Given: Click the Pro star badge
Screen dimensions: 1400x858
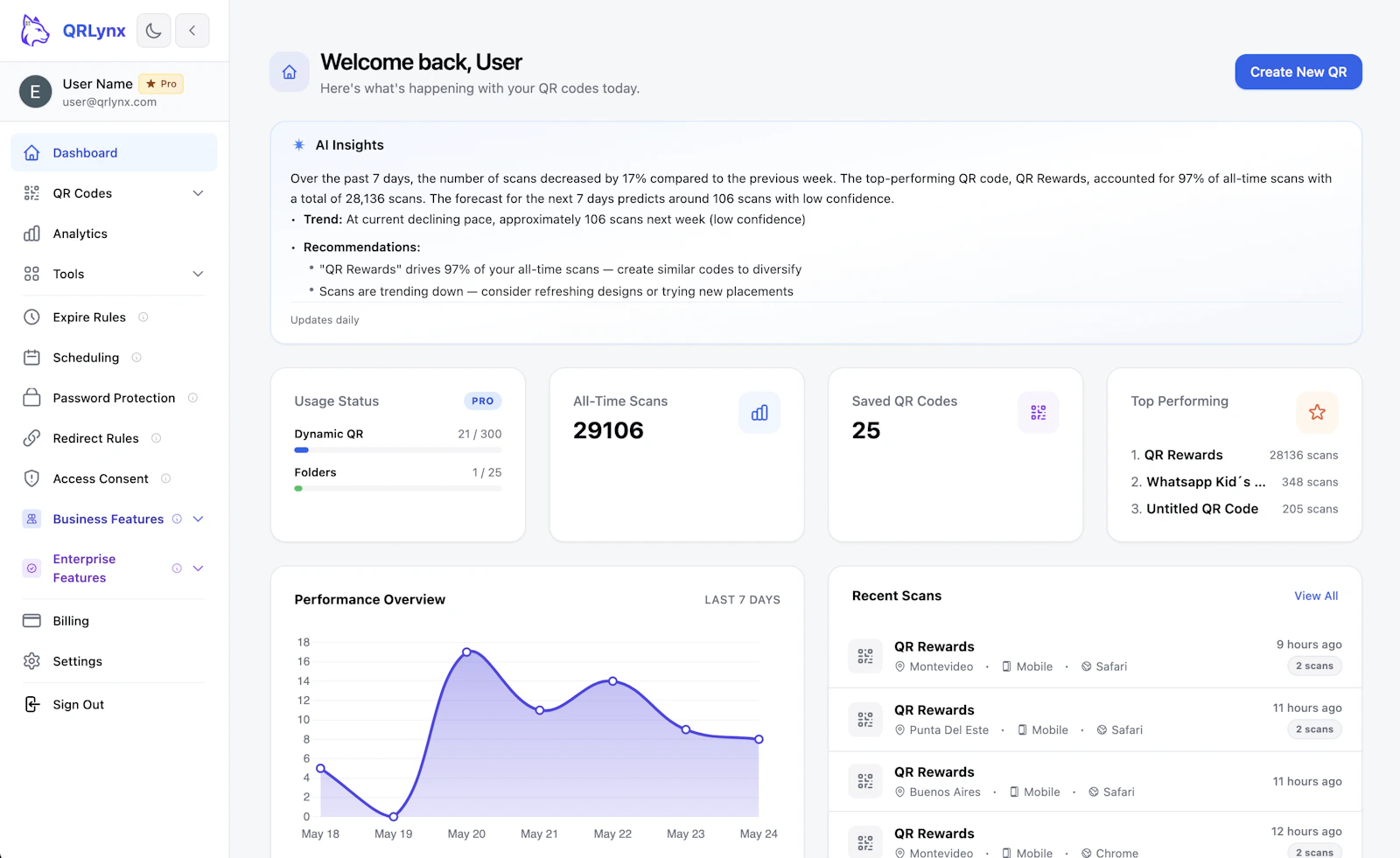Looking at the screenshot, I should pyautogui.click(x=161, y=84).
